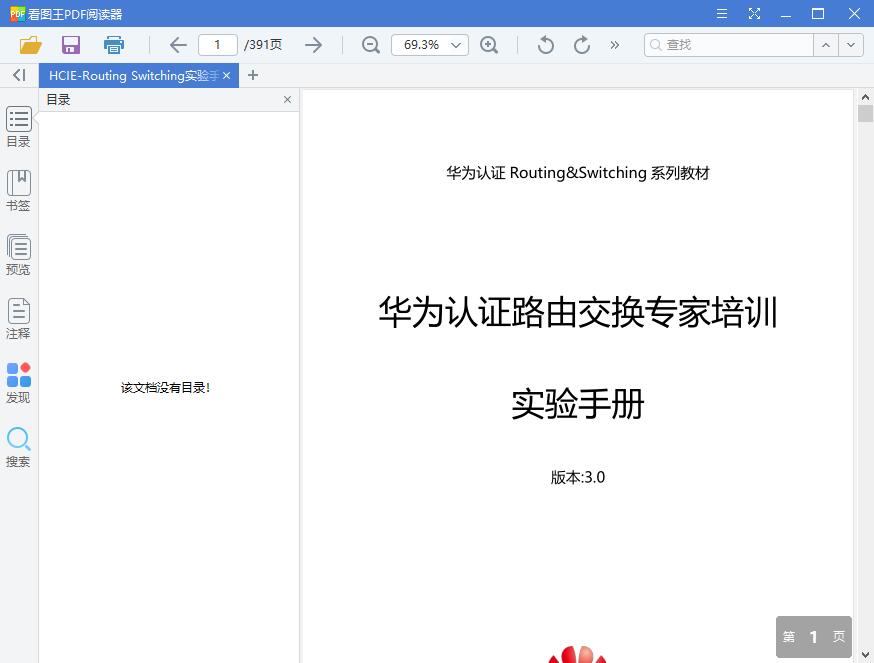Screen dimensions: 874x663
Task: Open a PDF file using the folder icon
Action: [x=30, y=45]
